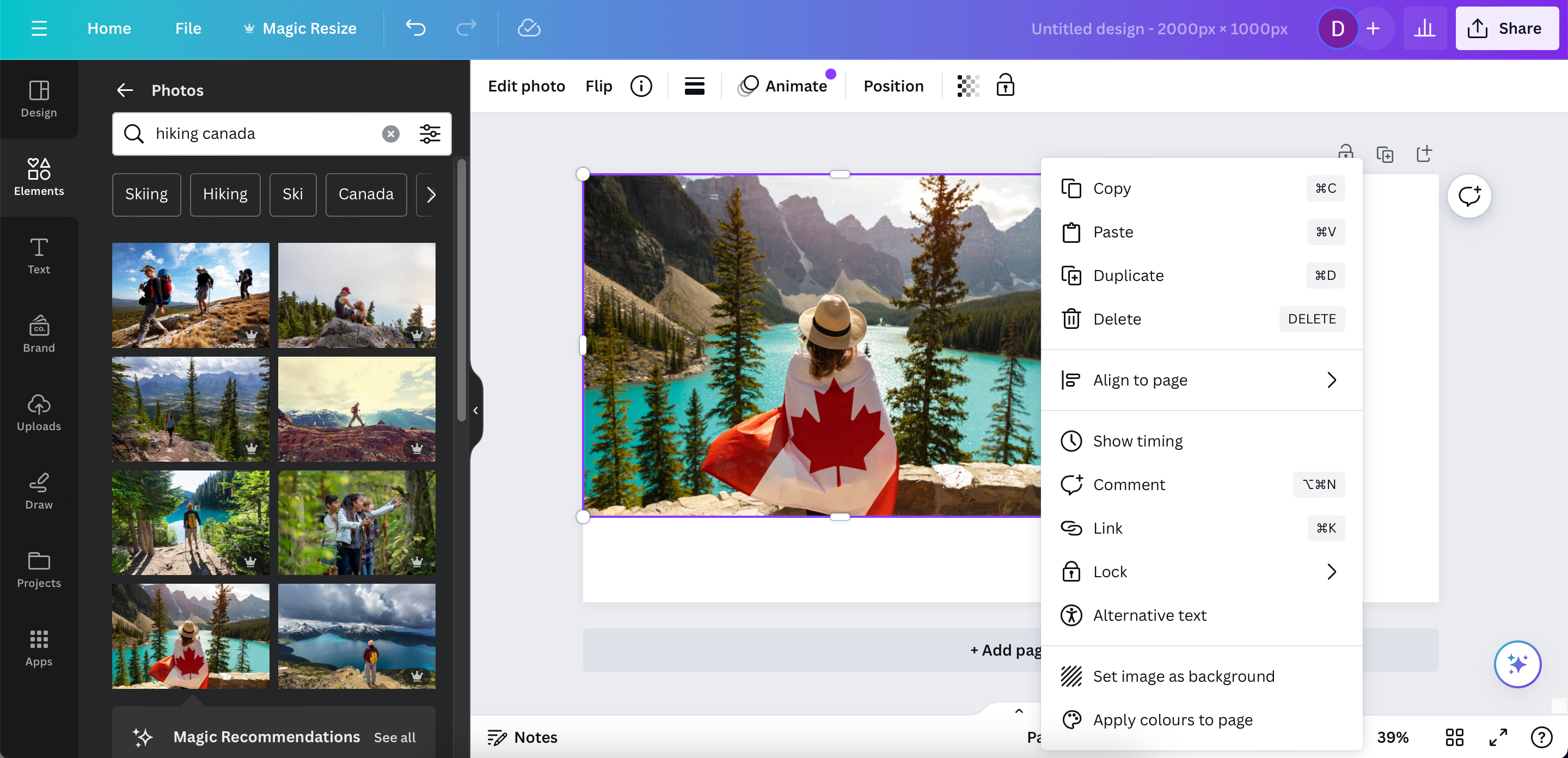Click the Undo icon
The width and height of the screenshot is (1568, 758).
point(416,28)
